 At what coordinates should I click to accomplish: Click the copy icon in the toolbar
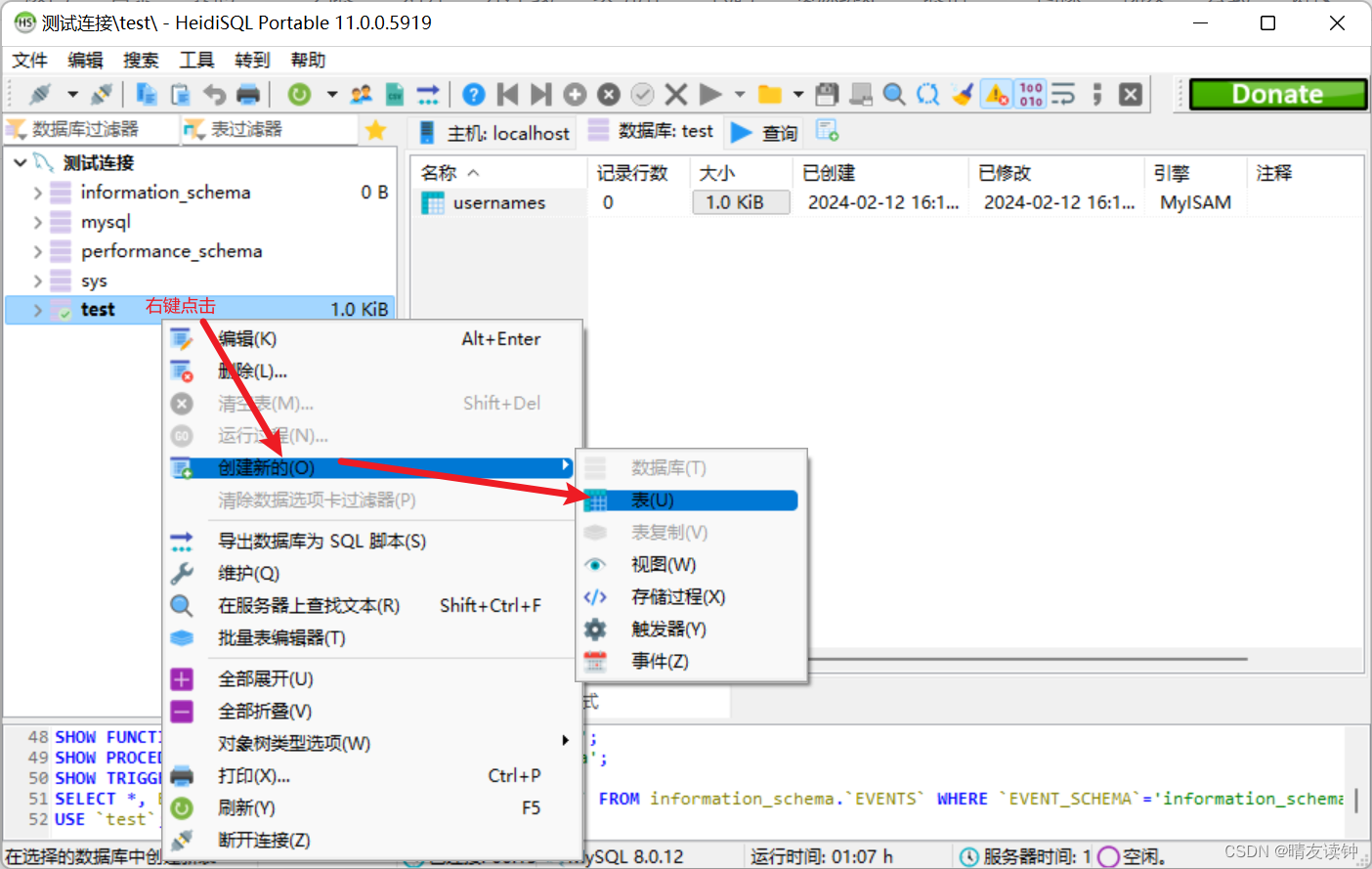click(147, 95)
